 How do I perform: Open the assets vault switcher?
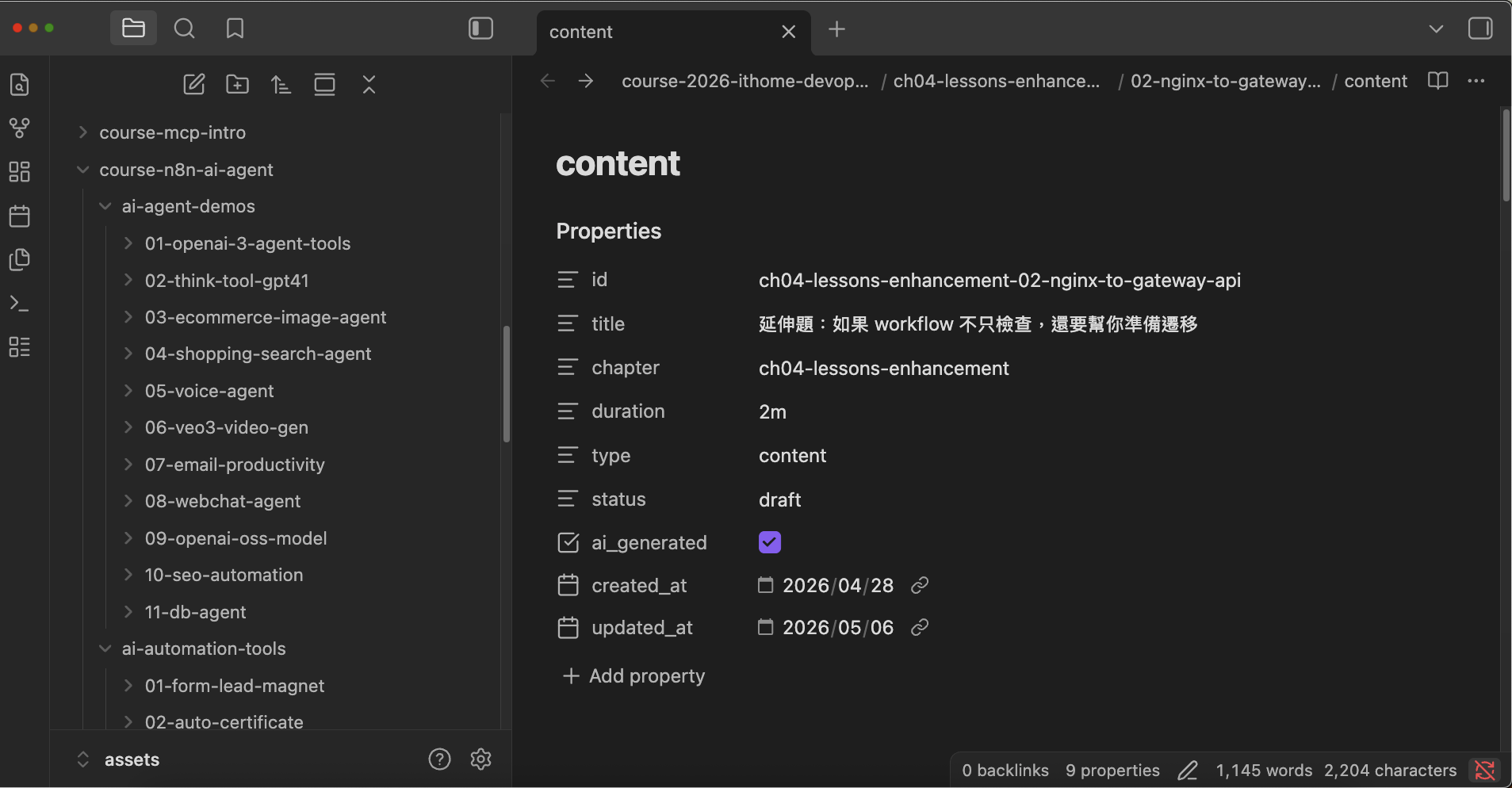(119, 759)
